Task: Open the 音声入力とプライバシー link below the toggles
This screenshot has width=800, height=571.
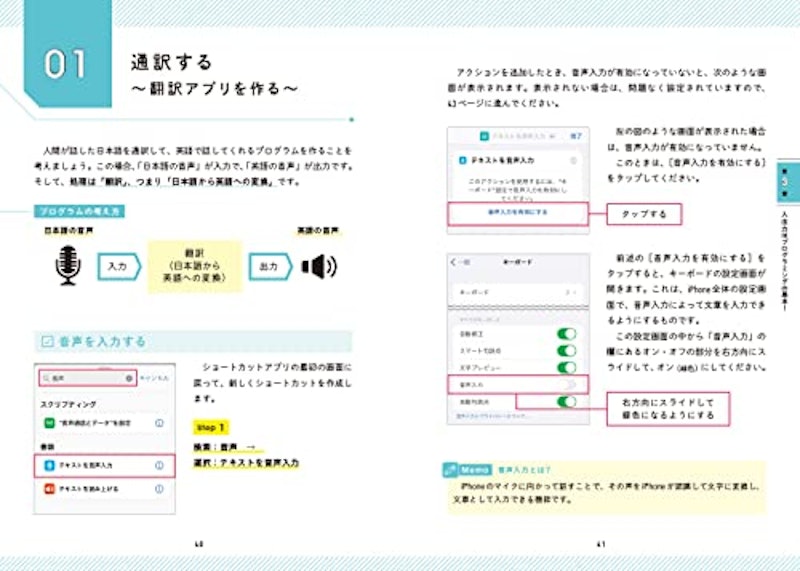Action: click(x=492, y=416)
